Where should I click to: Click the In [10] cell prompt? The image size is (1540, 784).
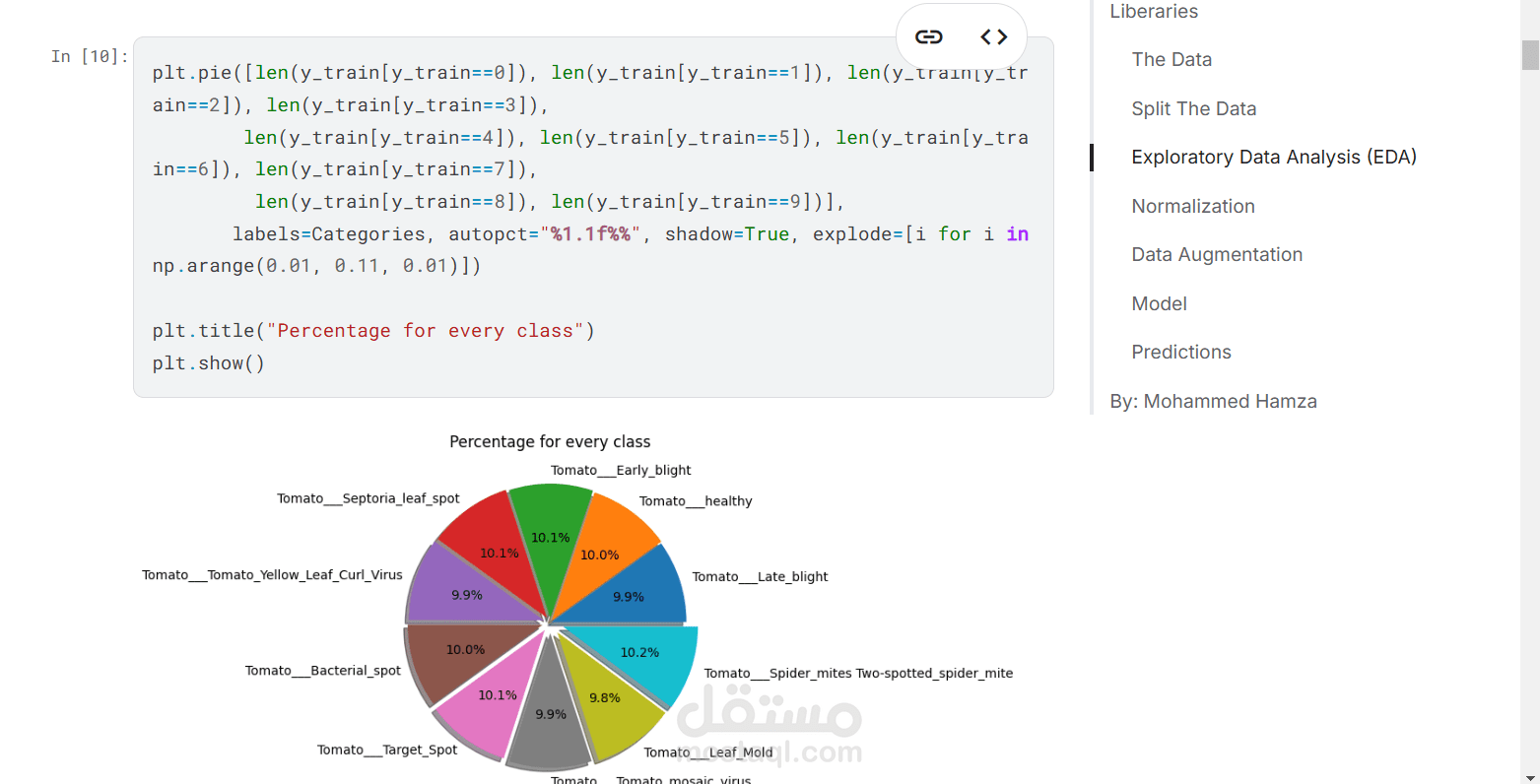coord(90,57)
